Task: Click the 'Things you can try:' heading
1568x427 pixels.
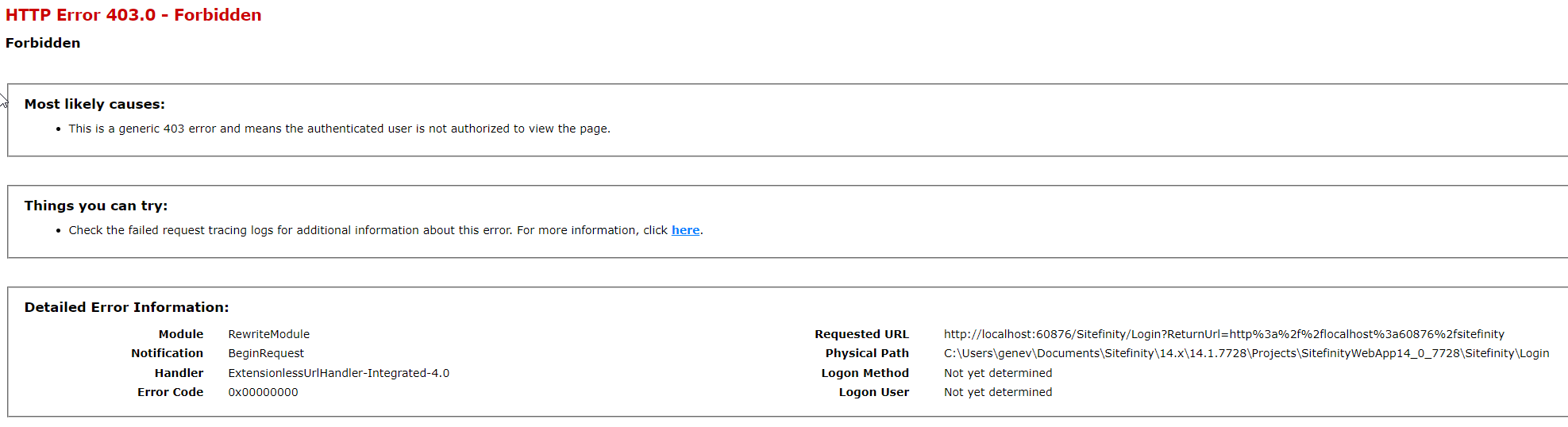Action: [96, 206]
